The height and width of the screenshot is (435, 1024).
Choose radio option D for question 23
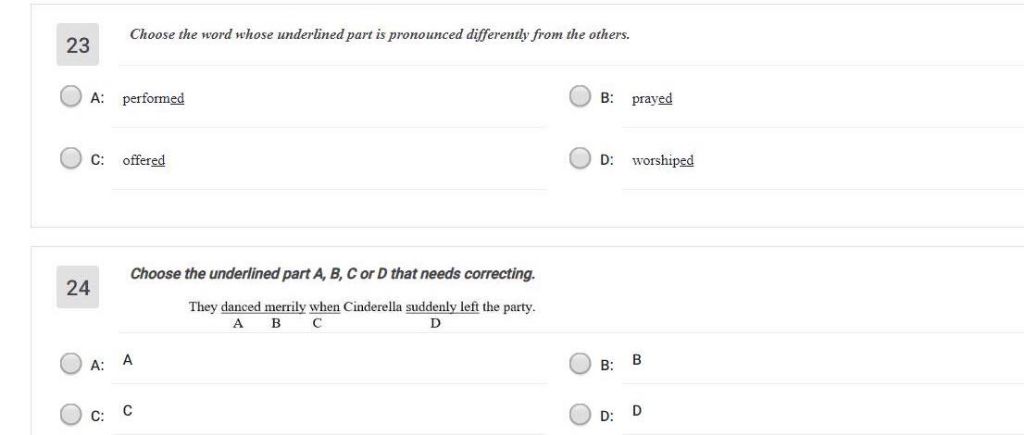pos(580,159)
